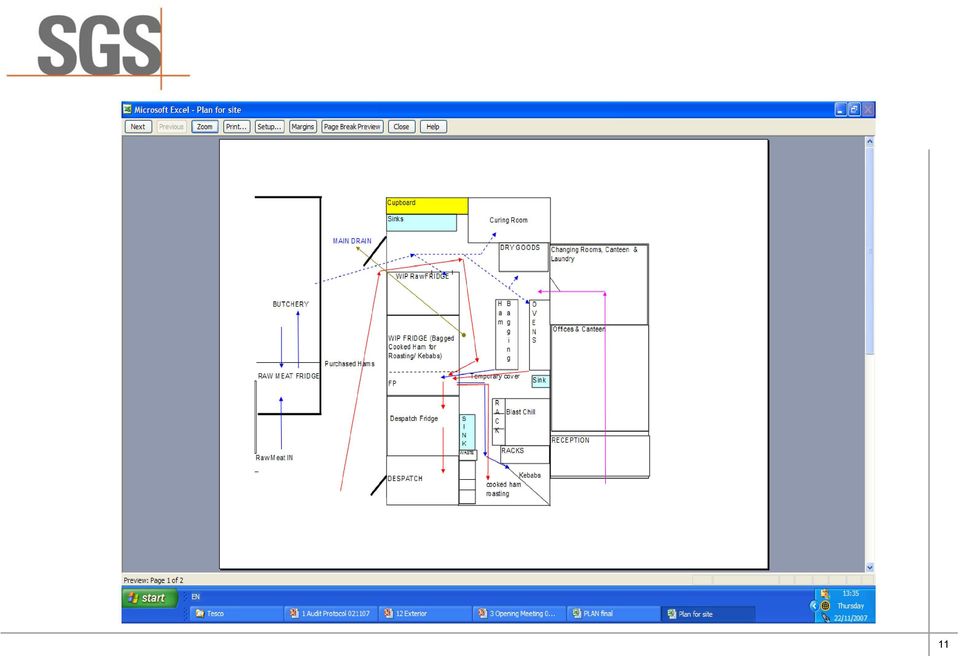Click the DRY GOODS label
960x656 pixels.
pyautogui.click(x=520, y=247)
